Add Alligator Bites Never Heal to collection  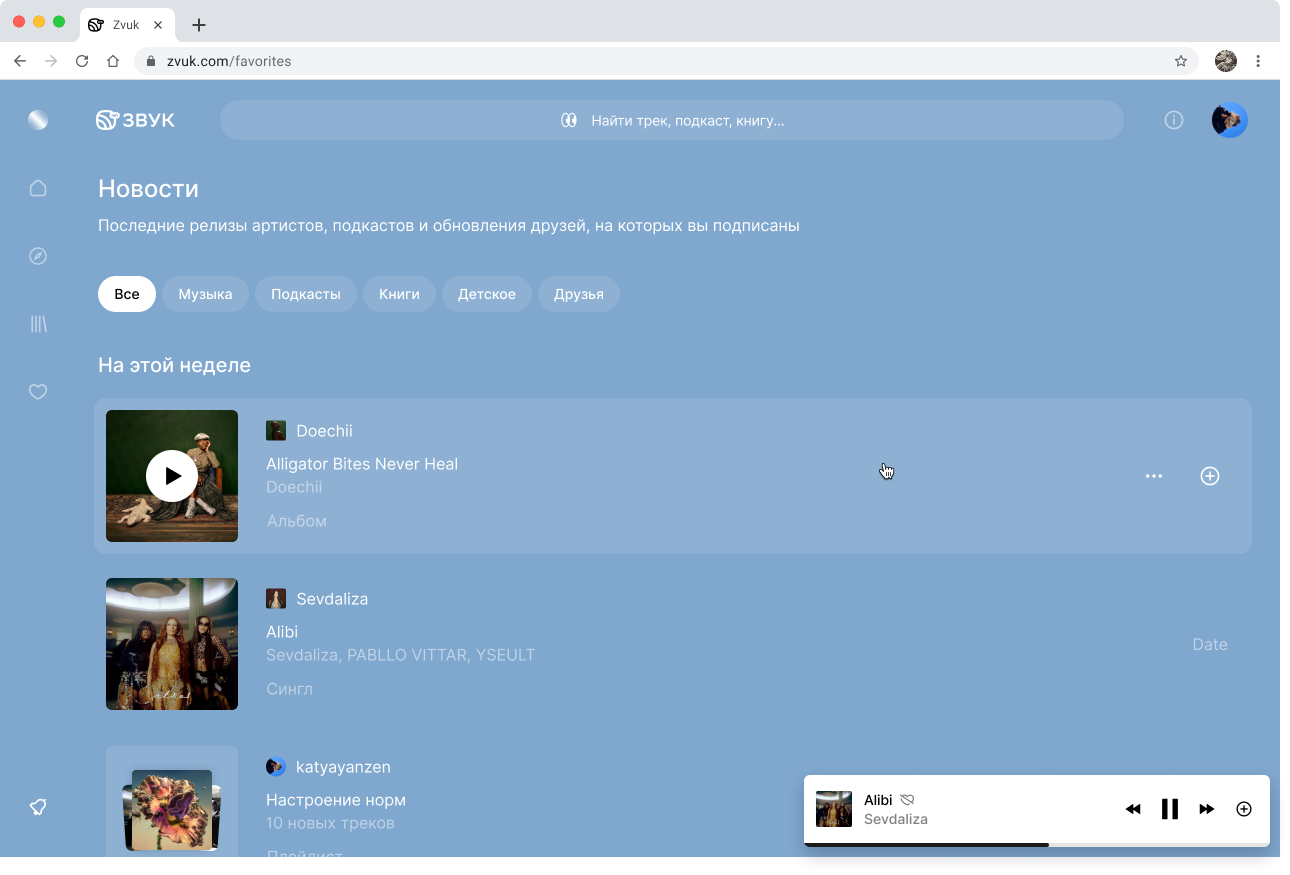point(1210,476)
